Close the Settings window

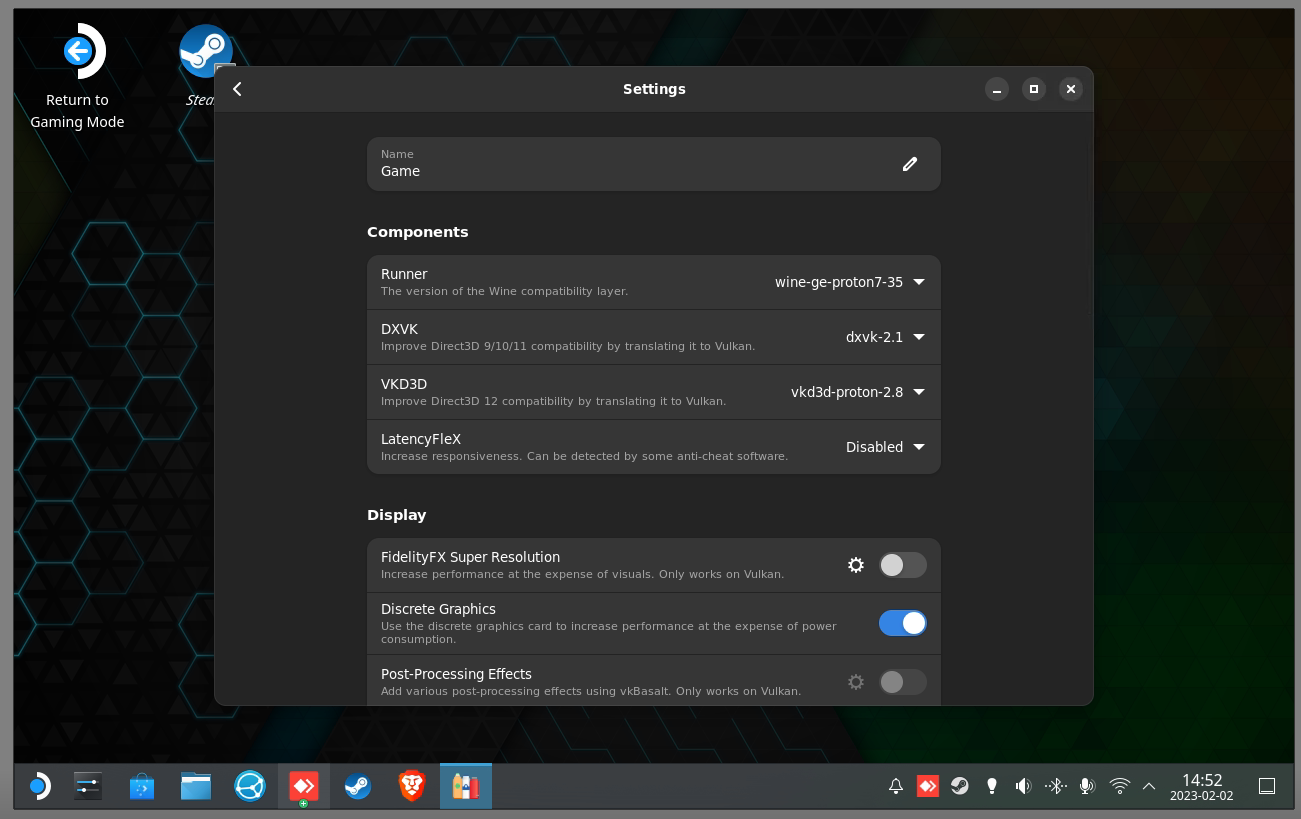pyautogui.click(x=1071, y=89)
